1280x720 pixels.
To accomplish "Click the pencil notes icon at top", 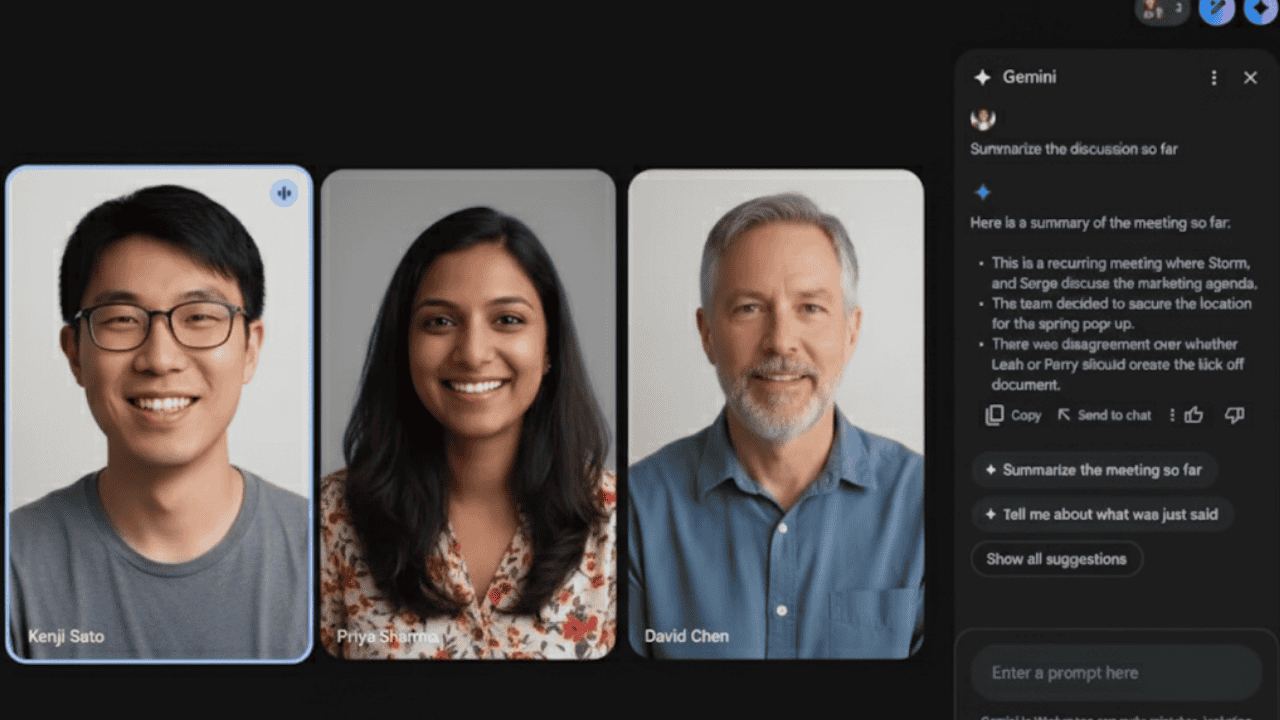I will (1217, 10).
